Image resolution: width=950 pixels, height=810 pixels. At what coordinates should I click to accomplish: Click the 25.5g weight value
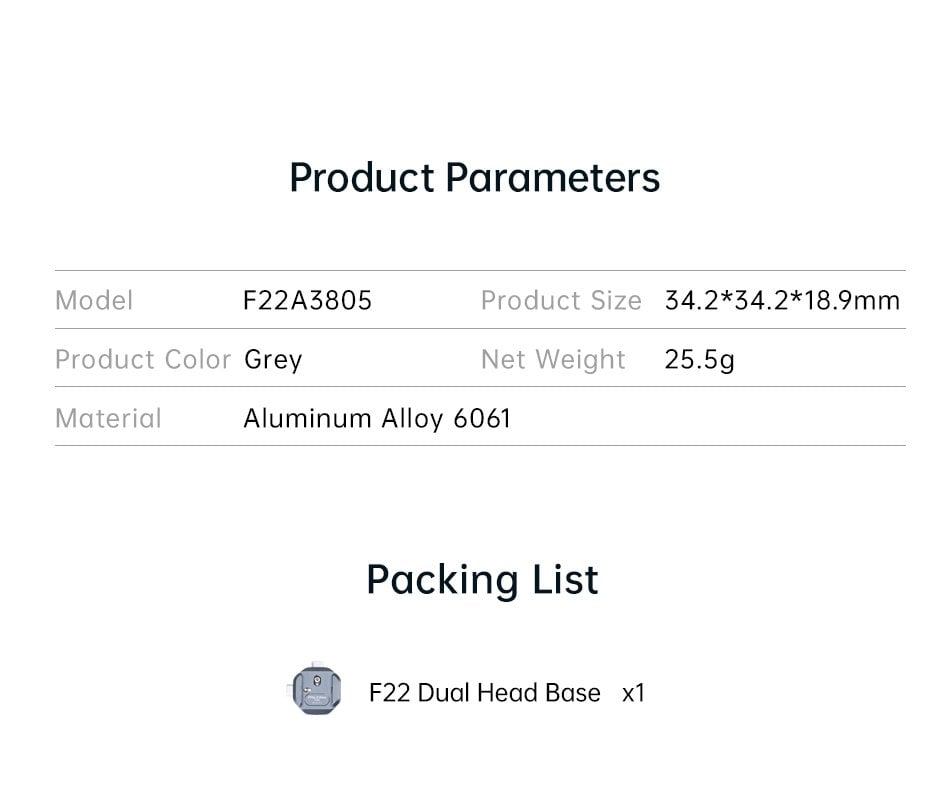[699, 359]
